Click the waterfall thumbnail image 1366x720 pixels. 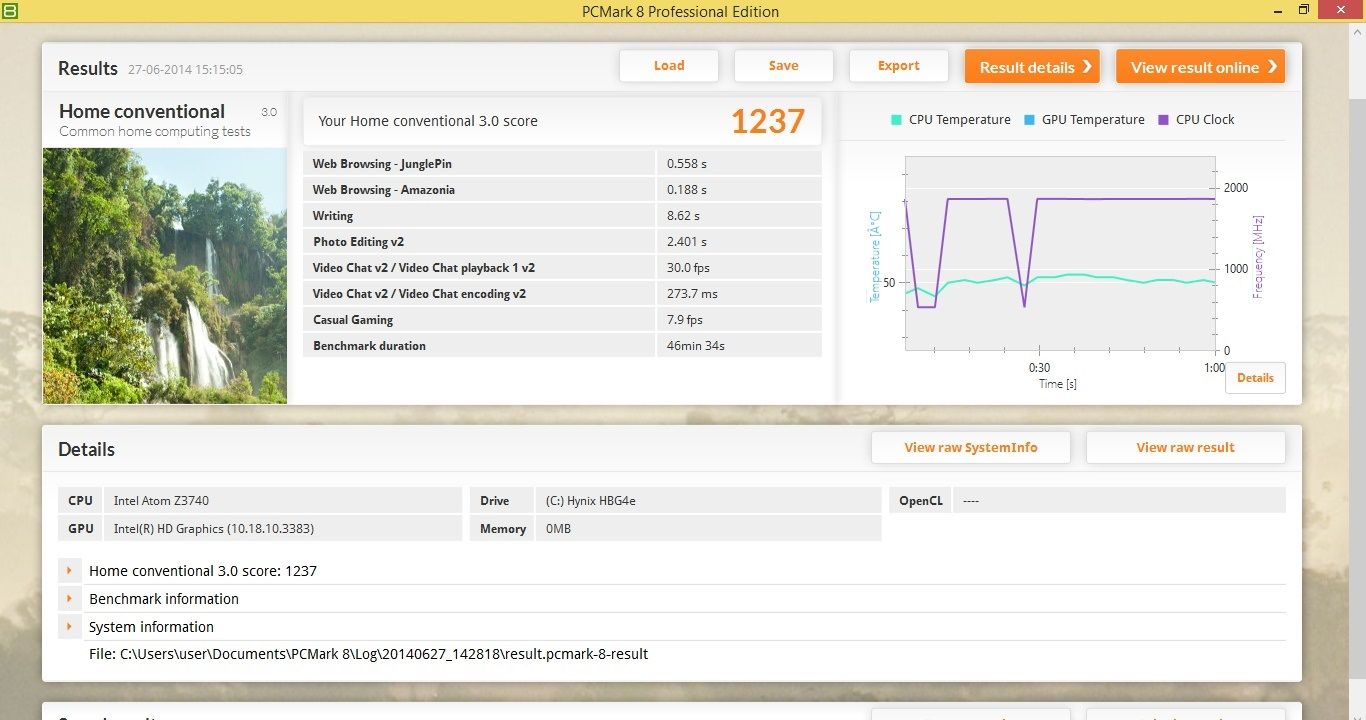[165, 276]
